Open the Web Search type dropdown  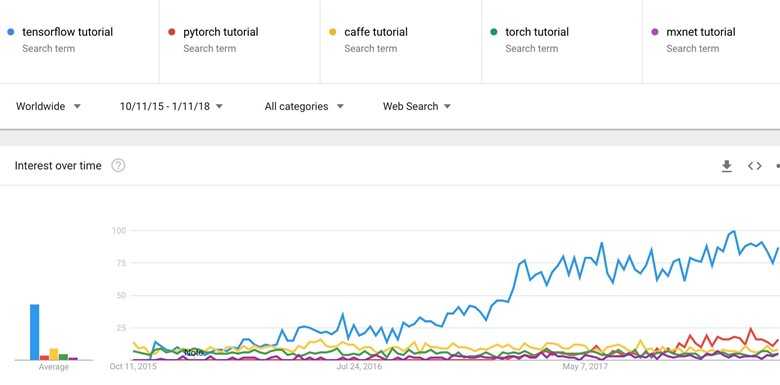pyautogui.click(x=417, y=106)
